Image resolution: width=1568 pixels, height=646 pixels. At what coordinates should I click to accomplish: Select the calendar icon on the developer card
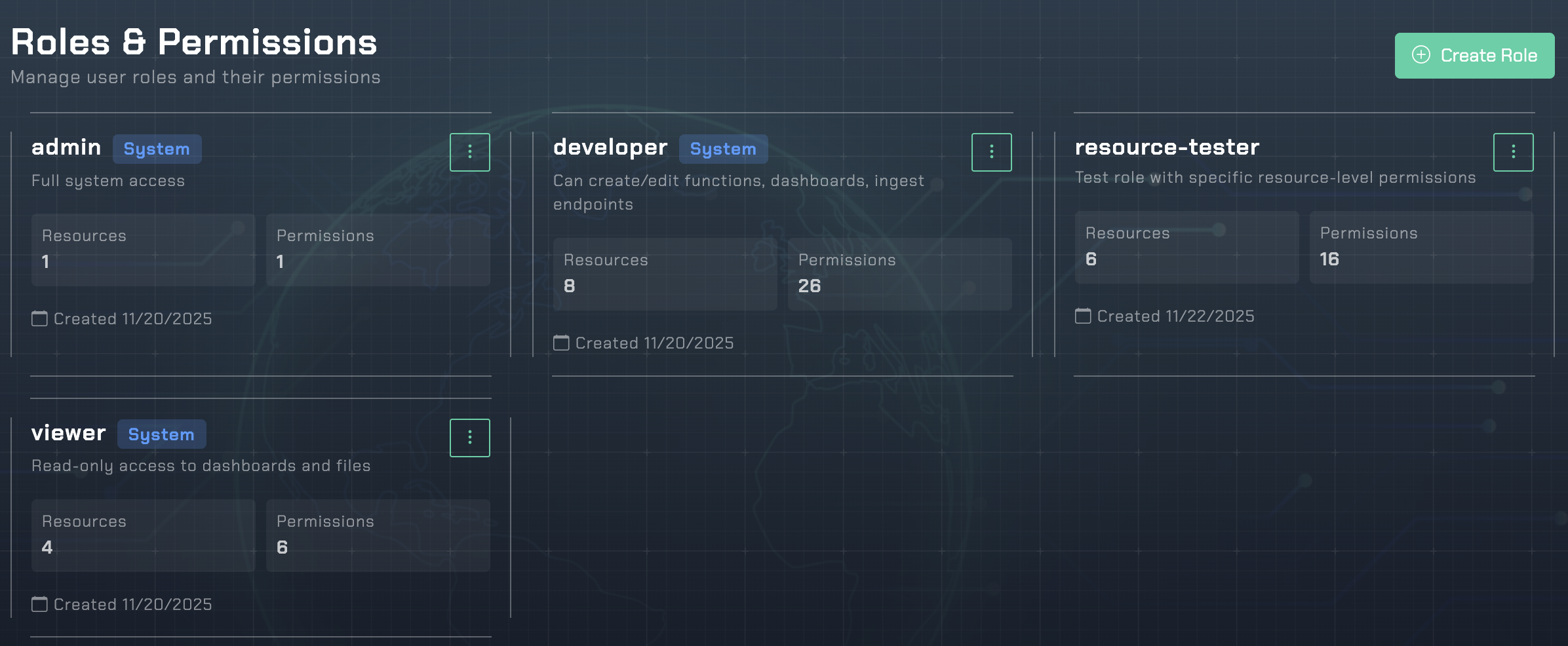pyautogui.click(x=560, y=343)
